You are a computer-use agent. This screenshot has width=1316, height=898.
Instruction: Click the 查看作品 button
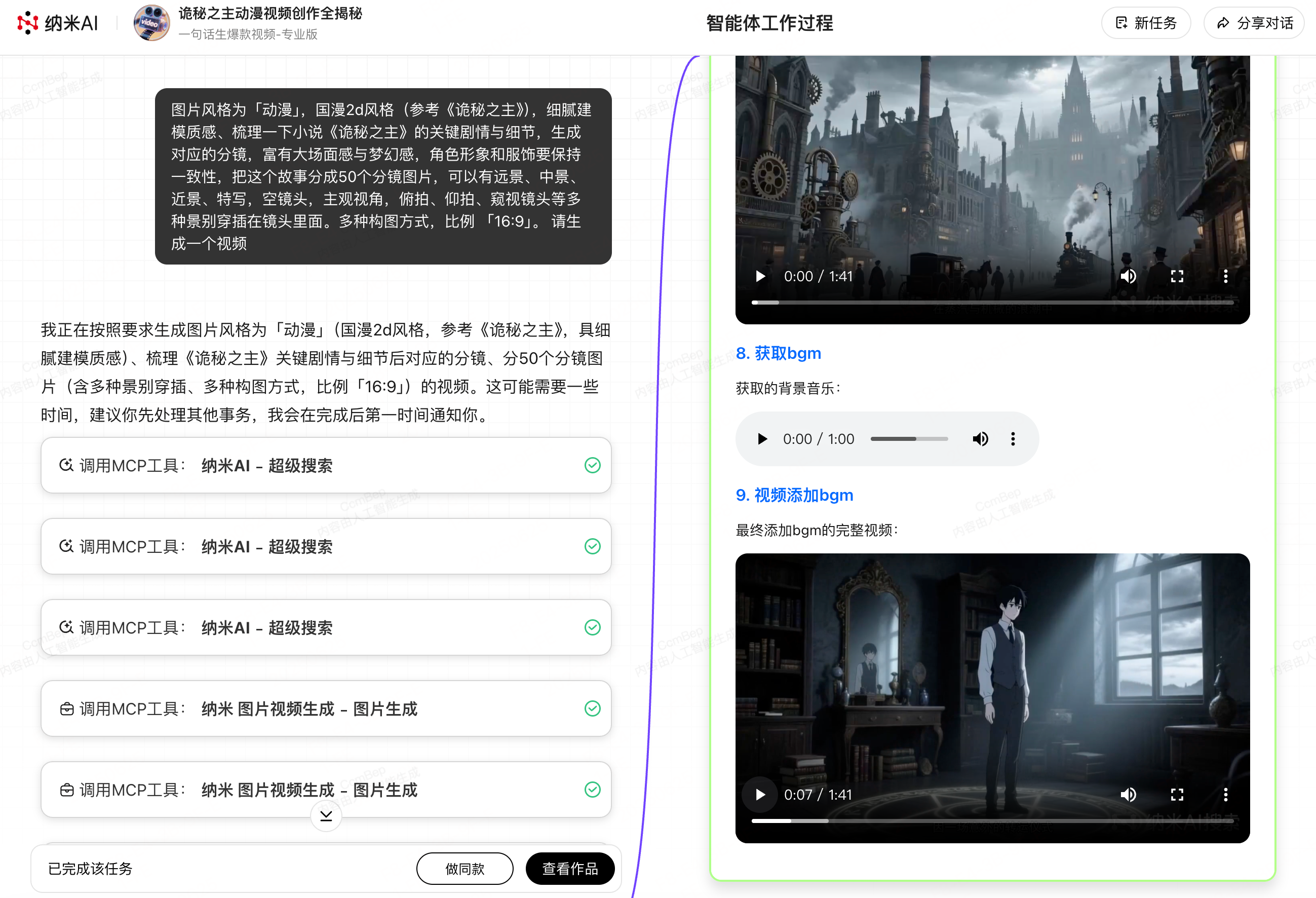(570, 869)
